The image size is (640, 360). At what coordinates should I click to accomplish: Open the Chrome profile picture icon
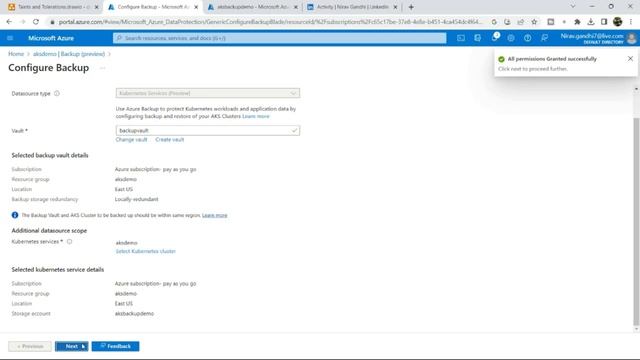pos(618,22)
